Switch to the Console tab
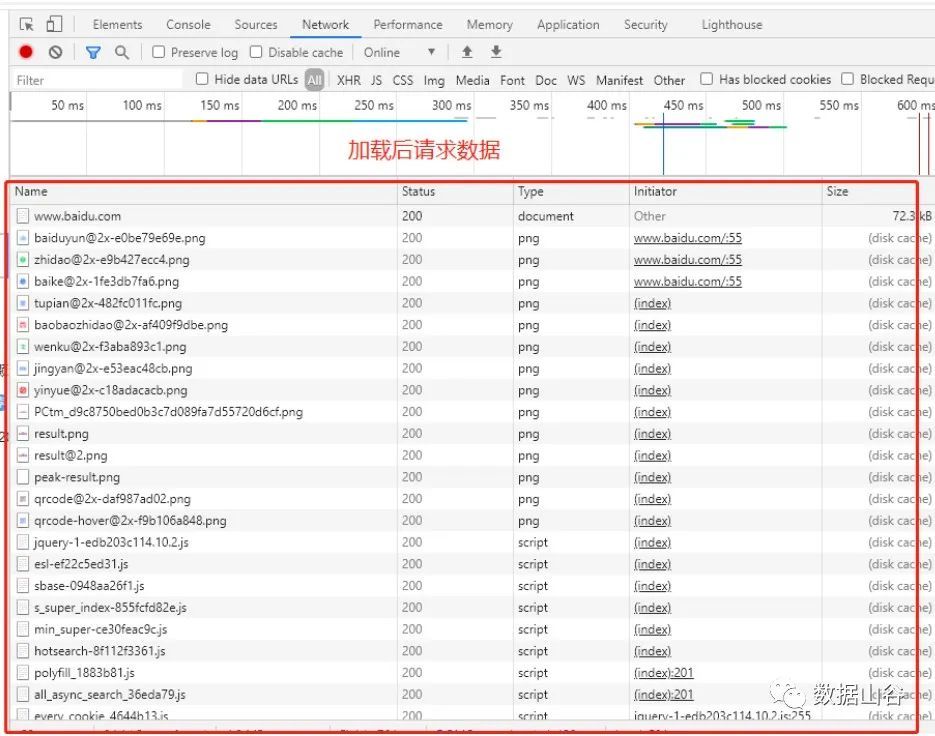The width and height of the screenshot is (935, 736). pos(188,24)
